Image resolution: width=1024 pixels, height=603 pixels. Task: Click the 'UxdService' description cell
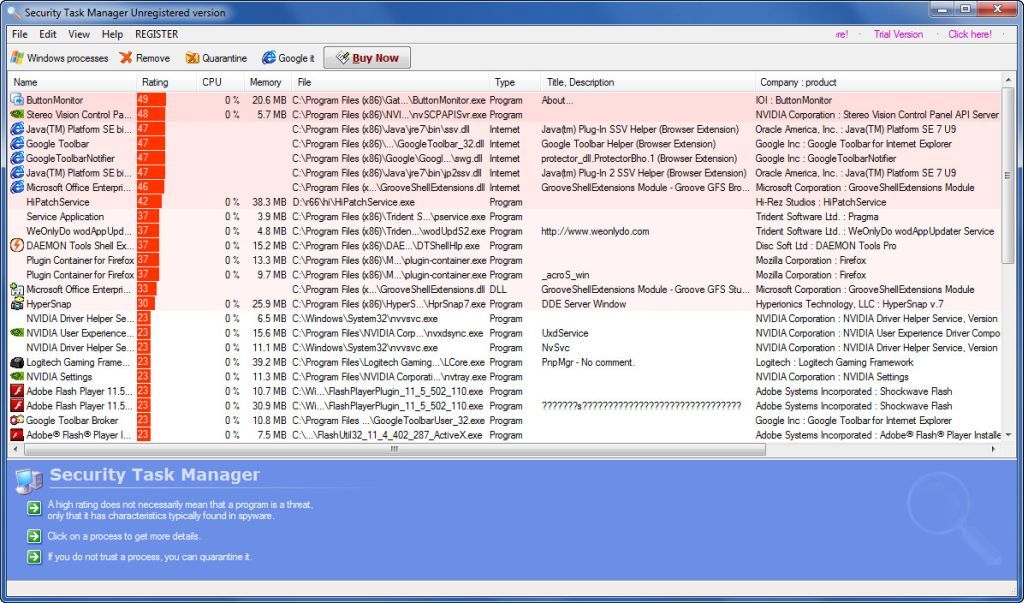click(x=565, y=333)
